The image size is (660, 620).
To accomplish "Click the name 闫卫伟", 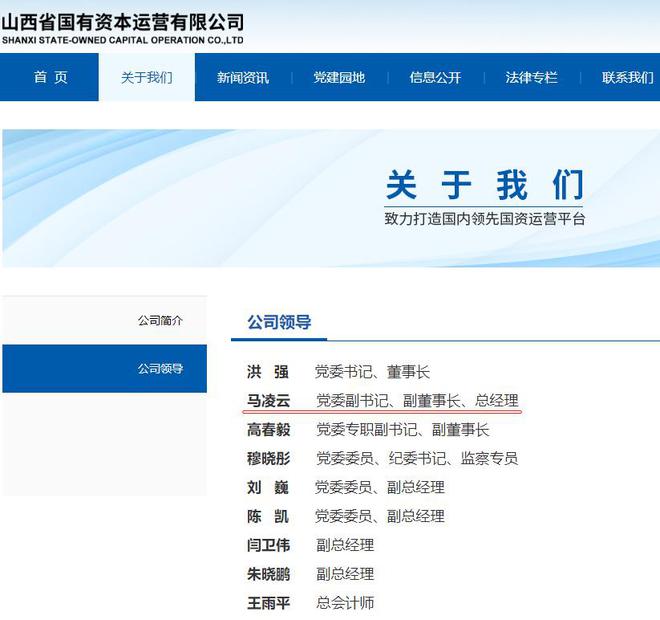I will (x=268, y=545).
